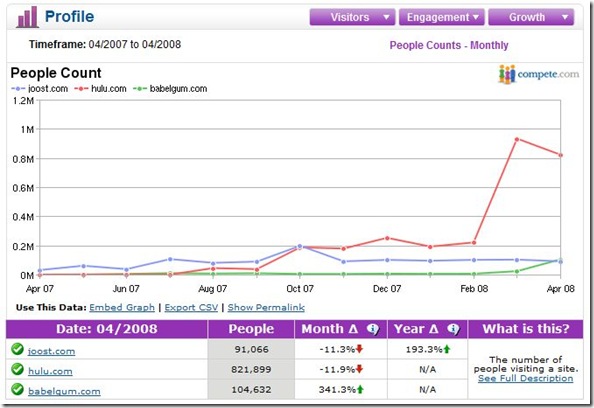Click the 193.3% year change value

424,349
